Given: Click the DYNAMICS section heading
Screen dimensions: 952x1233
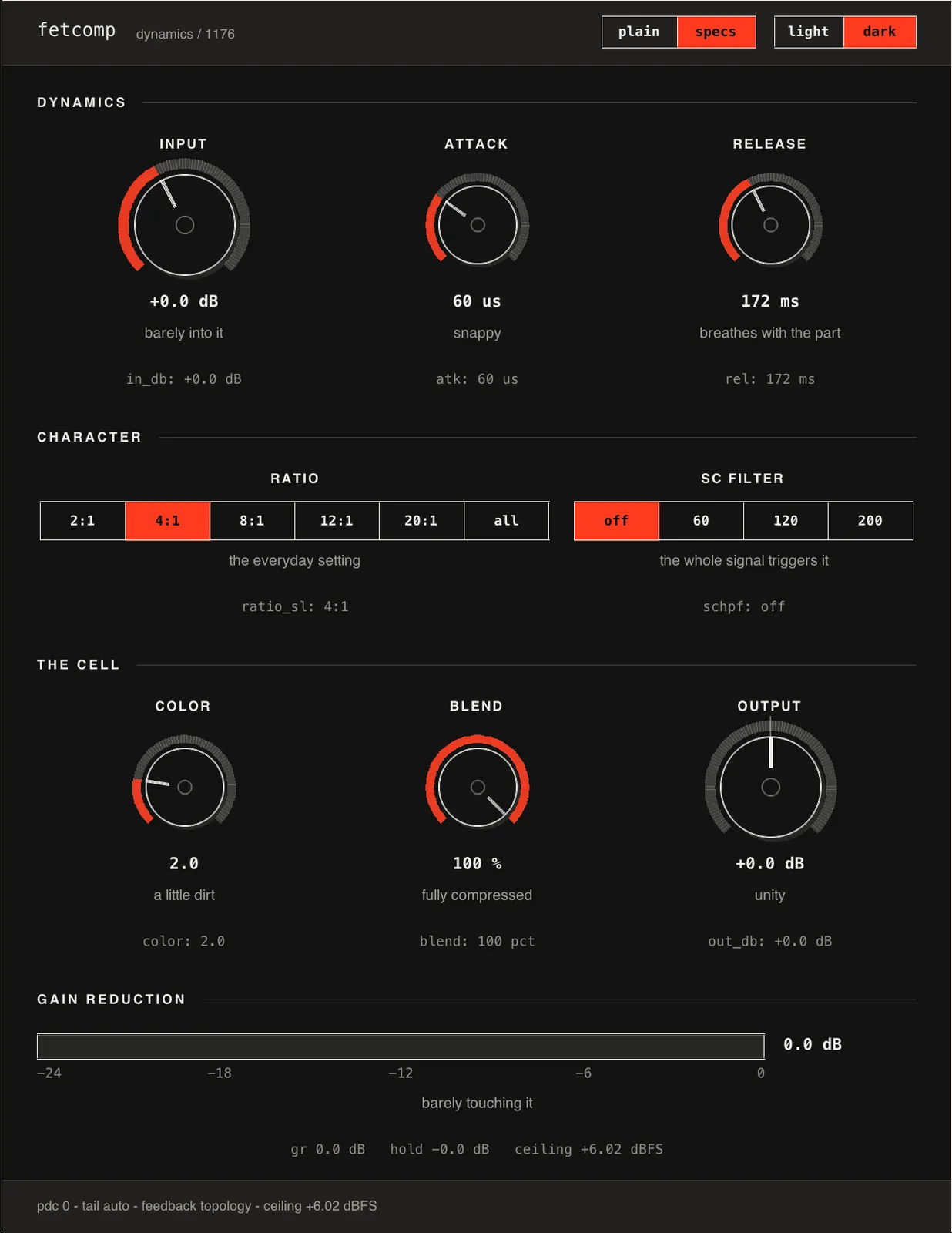Looking at the screenshot, I should point(82,102).
